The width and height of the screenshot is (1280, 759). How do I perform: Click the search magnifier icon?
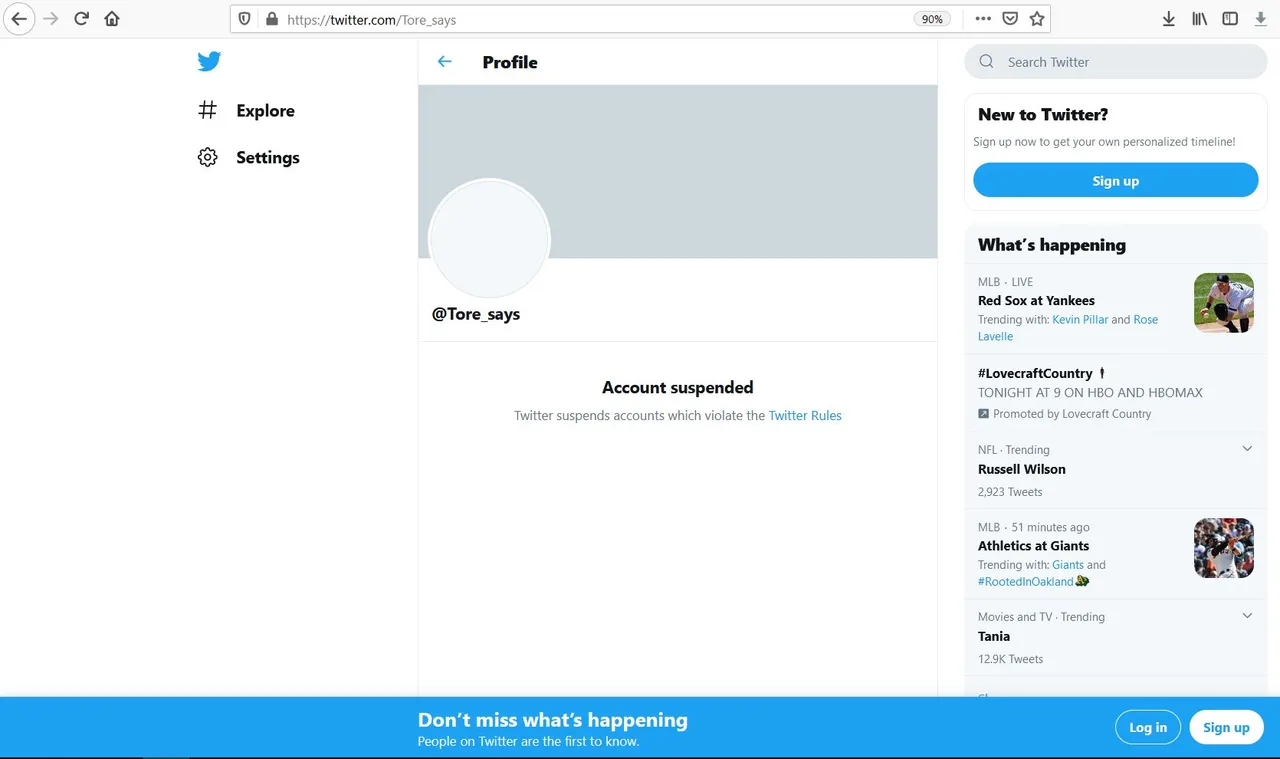987,62
